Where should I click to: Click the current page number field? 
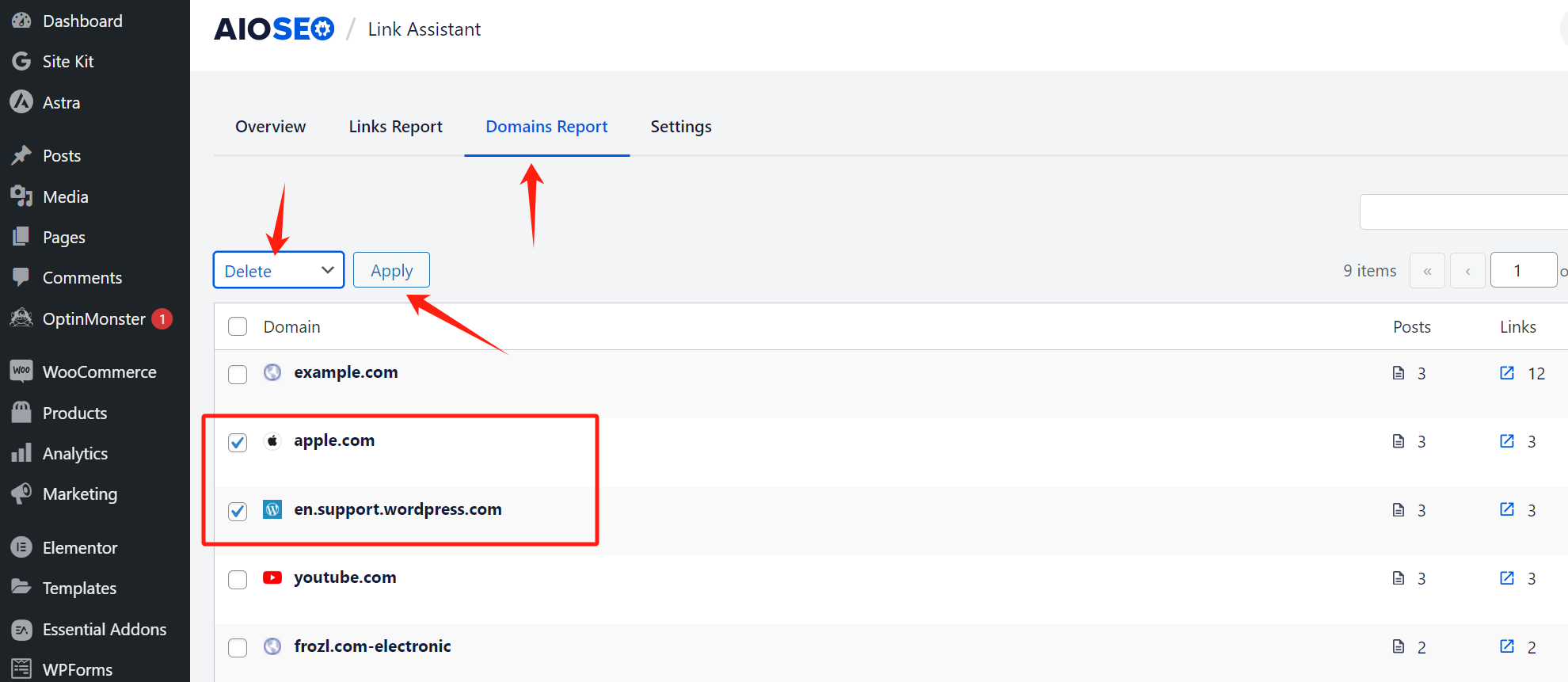[1522, 270]
